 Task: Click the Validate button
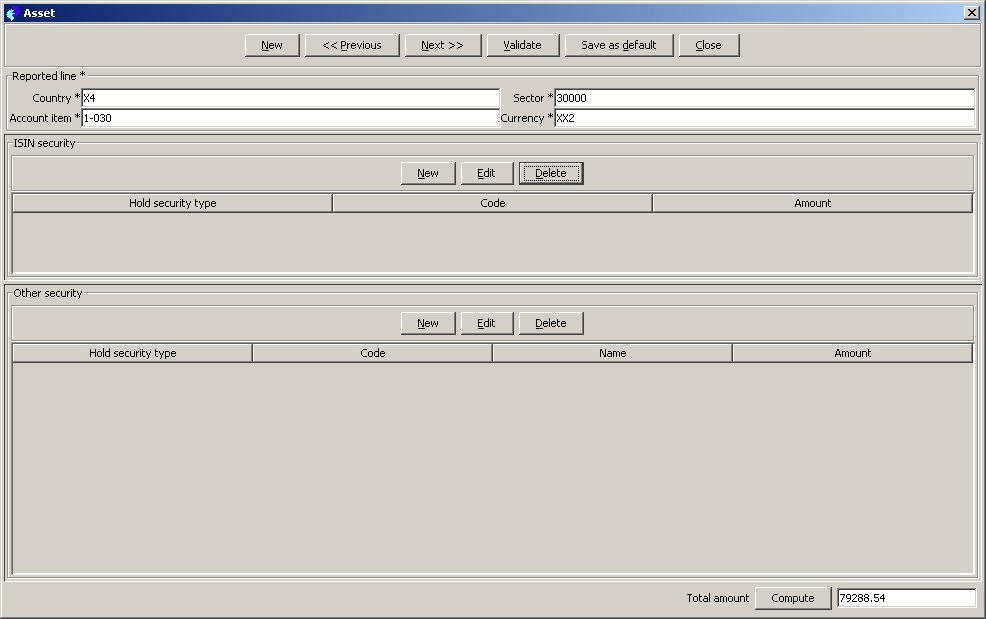point(522,45)
